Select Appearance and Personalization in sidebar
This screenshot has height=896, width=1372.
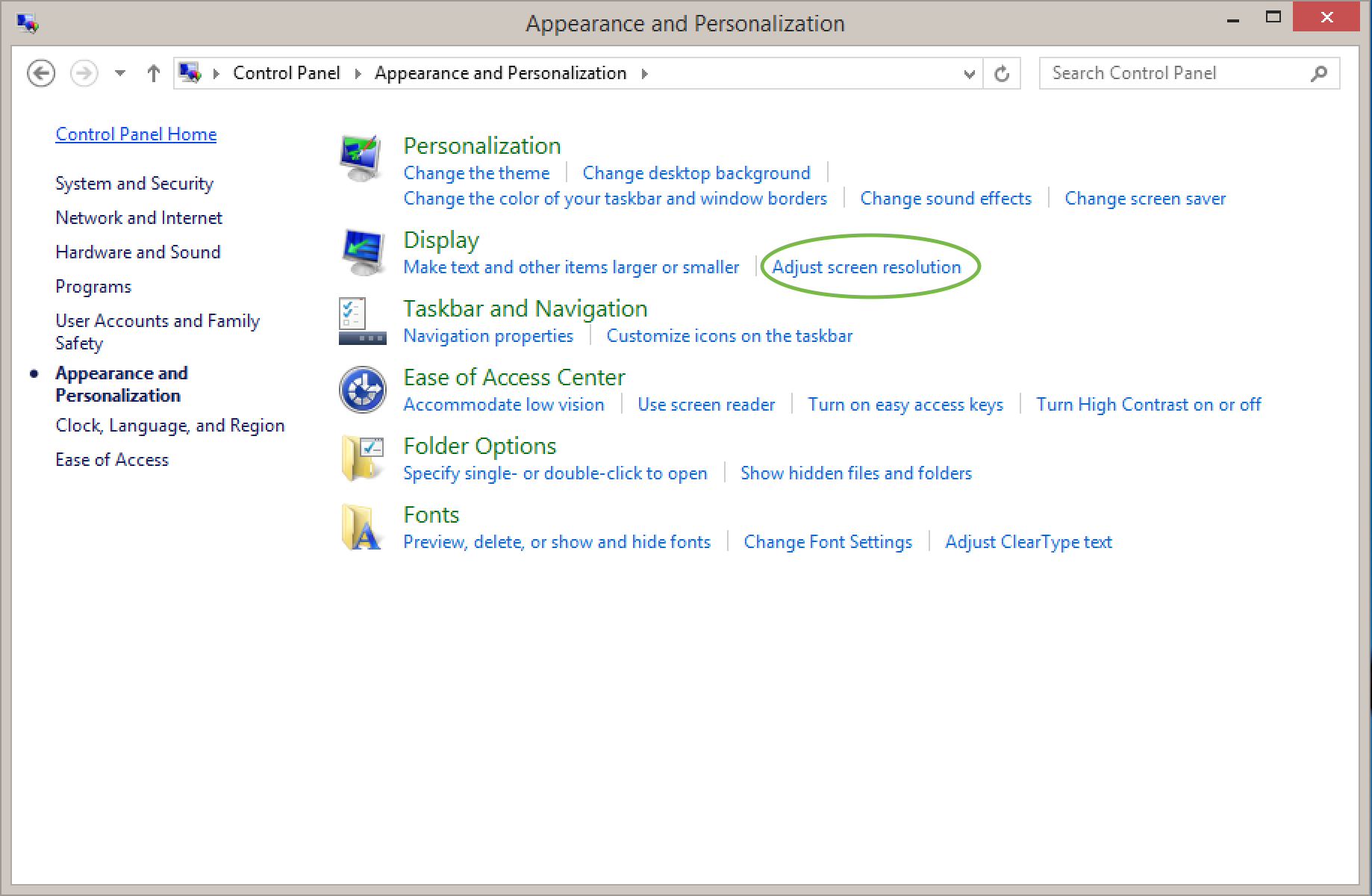[122, 384]
